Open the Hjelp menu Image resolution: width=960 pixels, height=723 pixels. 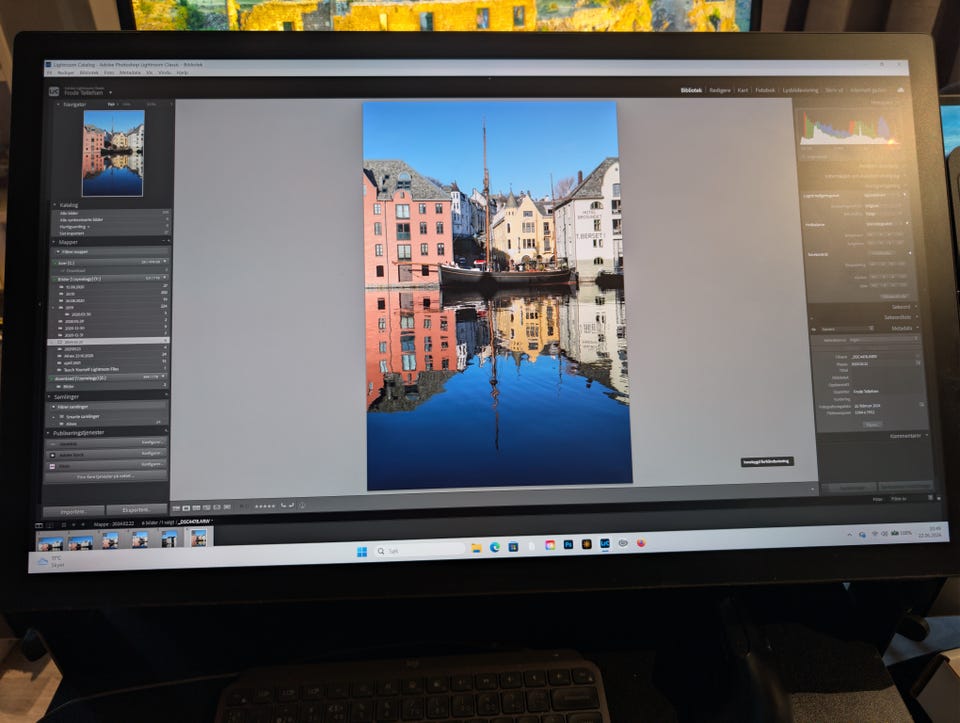[x=182, y=72]
